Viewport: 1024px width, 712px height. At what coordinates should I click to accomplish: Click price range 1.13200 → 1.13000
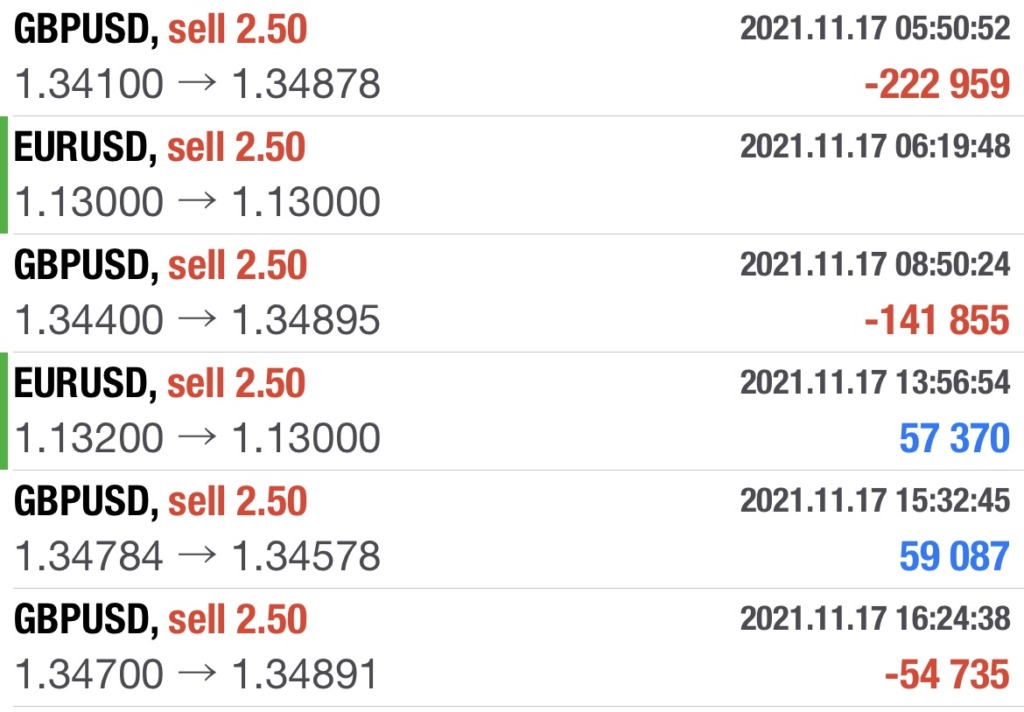pyautogui.click(x=197, y=438)
